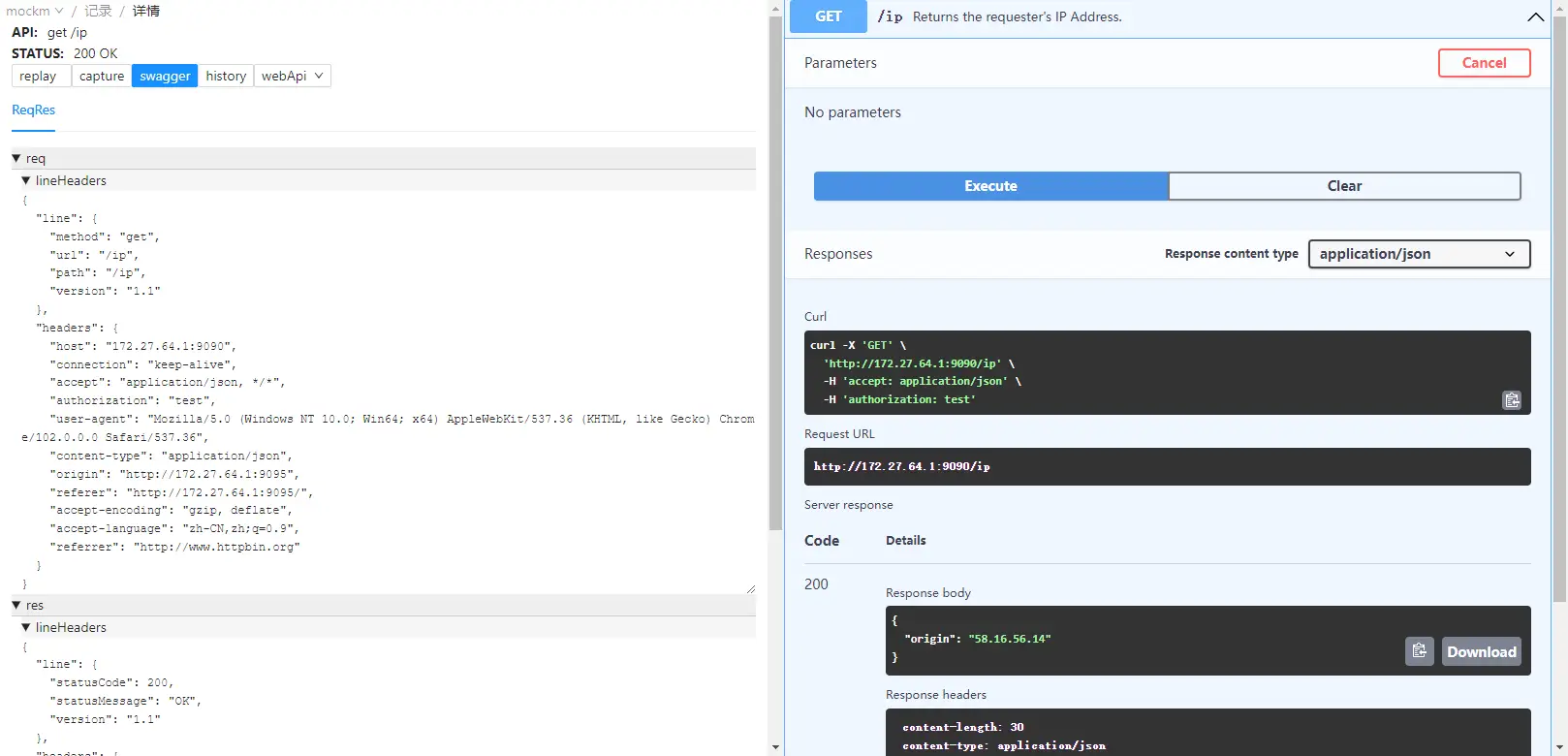Collapse lineHeaders under the req section
1568x756 pixels.
(x=26, y=180)
